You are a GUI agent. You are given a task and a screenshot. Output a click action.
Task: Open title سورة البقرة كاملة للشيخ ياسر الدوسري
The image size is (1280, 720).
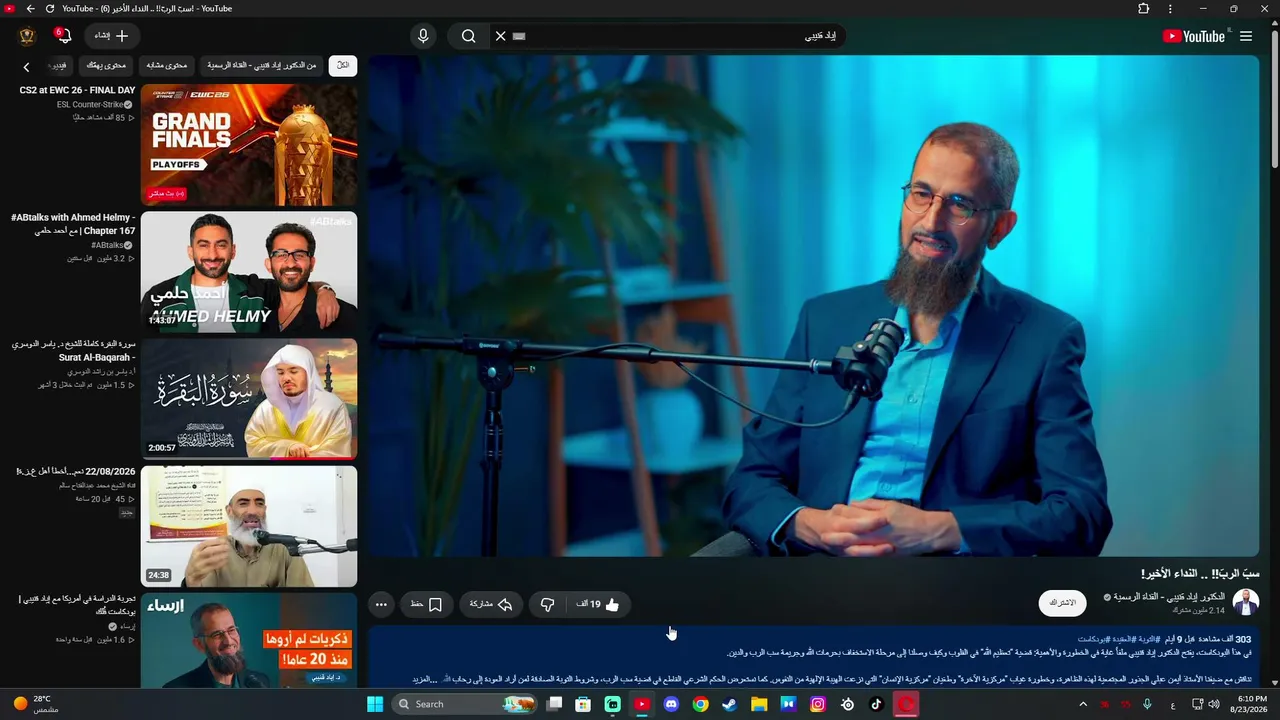coord(74,350)
